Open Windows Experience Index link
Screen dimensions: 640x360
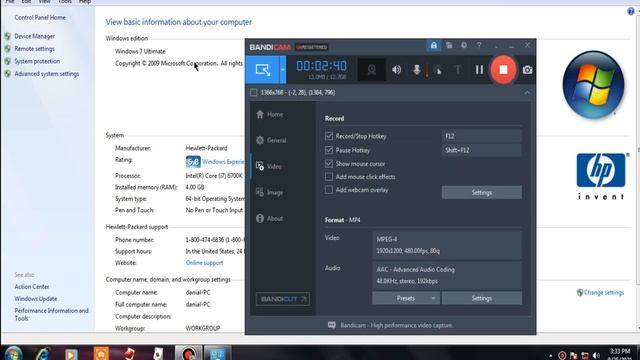point(223,162)
